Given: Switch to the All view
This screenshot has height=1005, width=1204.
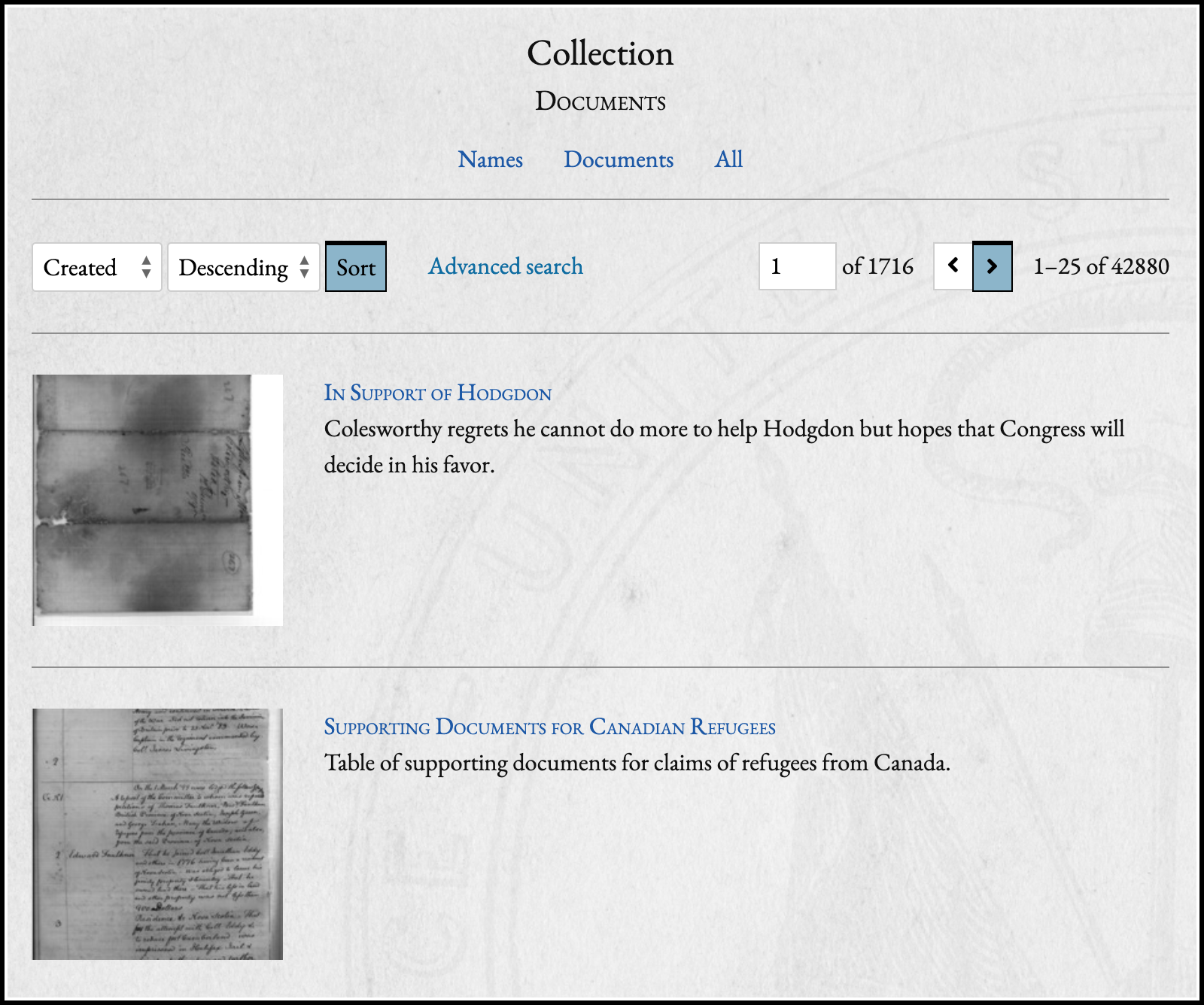Looking at the screenshot, I should point(728,159).
